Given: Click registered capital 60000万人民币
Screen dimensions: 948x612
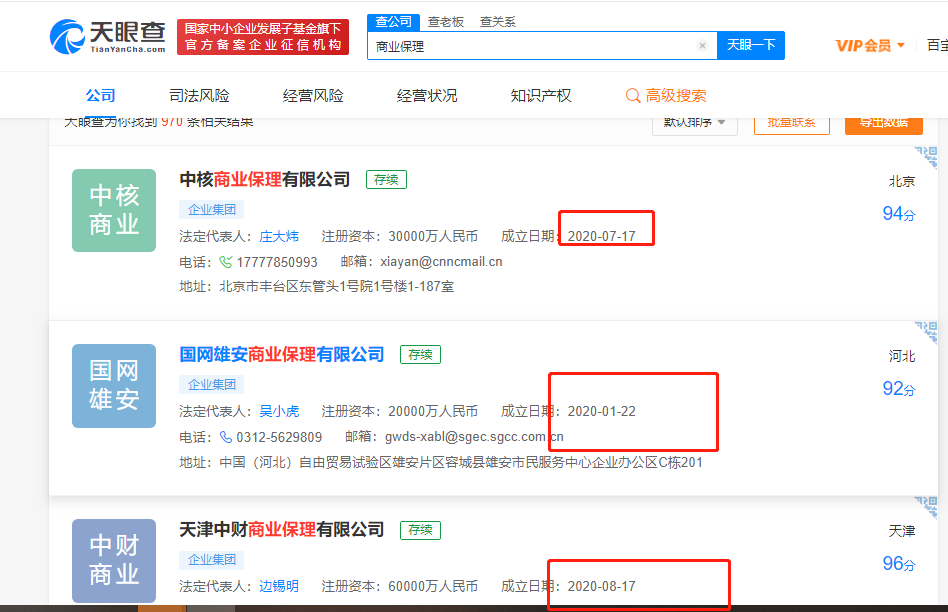Looking at the screenshot, I should (x=433, y=586).
